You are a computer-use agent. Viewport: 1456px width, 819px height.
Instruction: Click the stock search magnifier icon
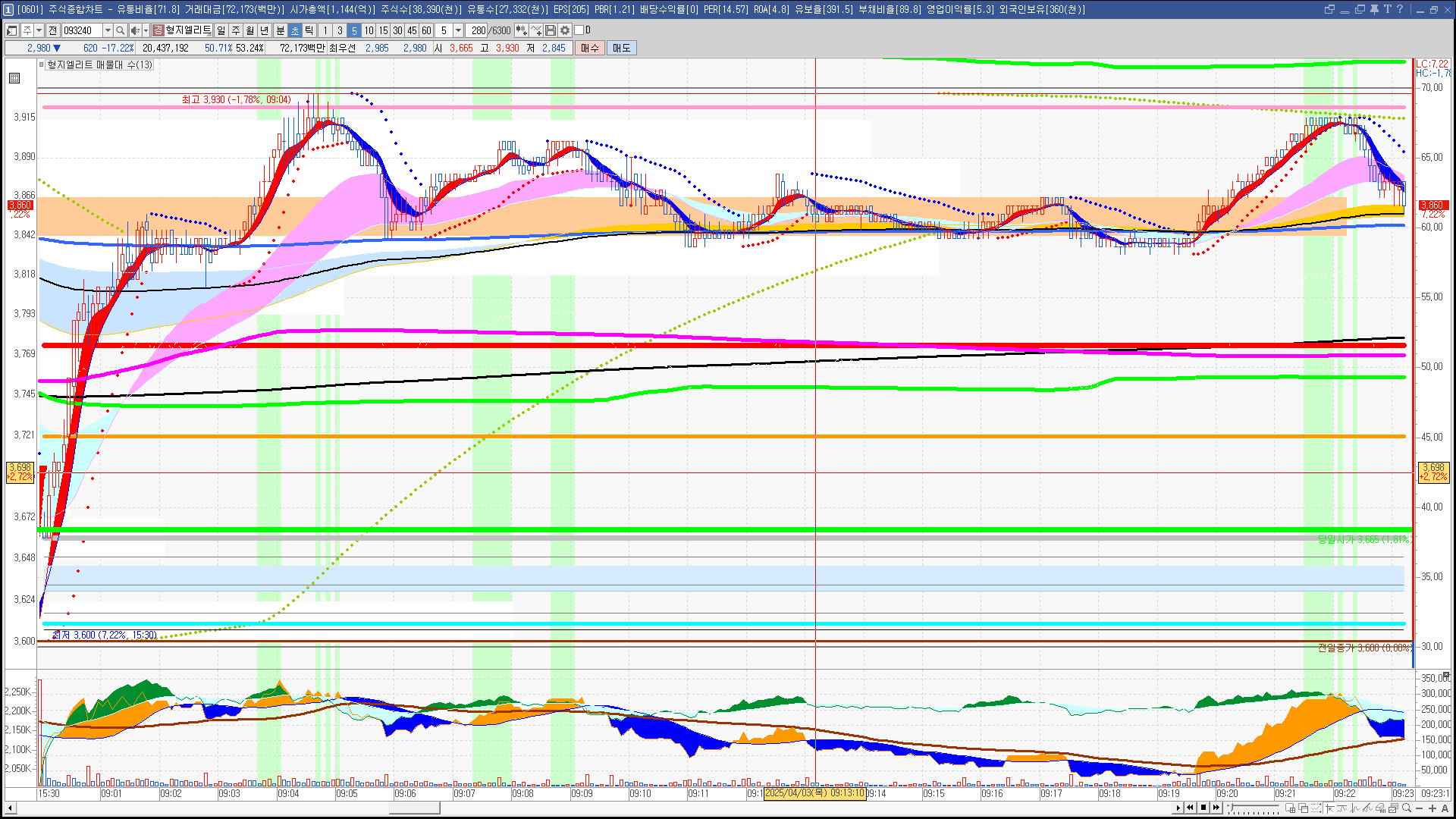[120, 30]
